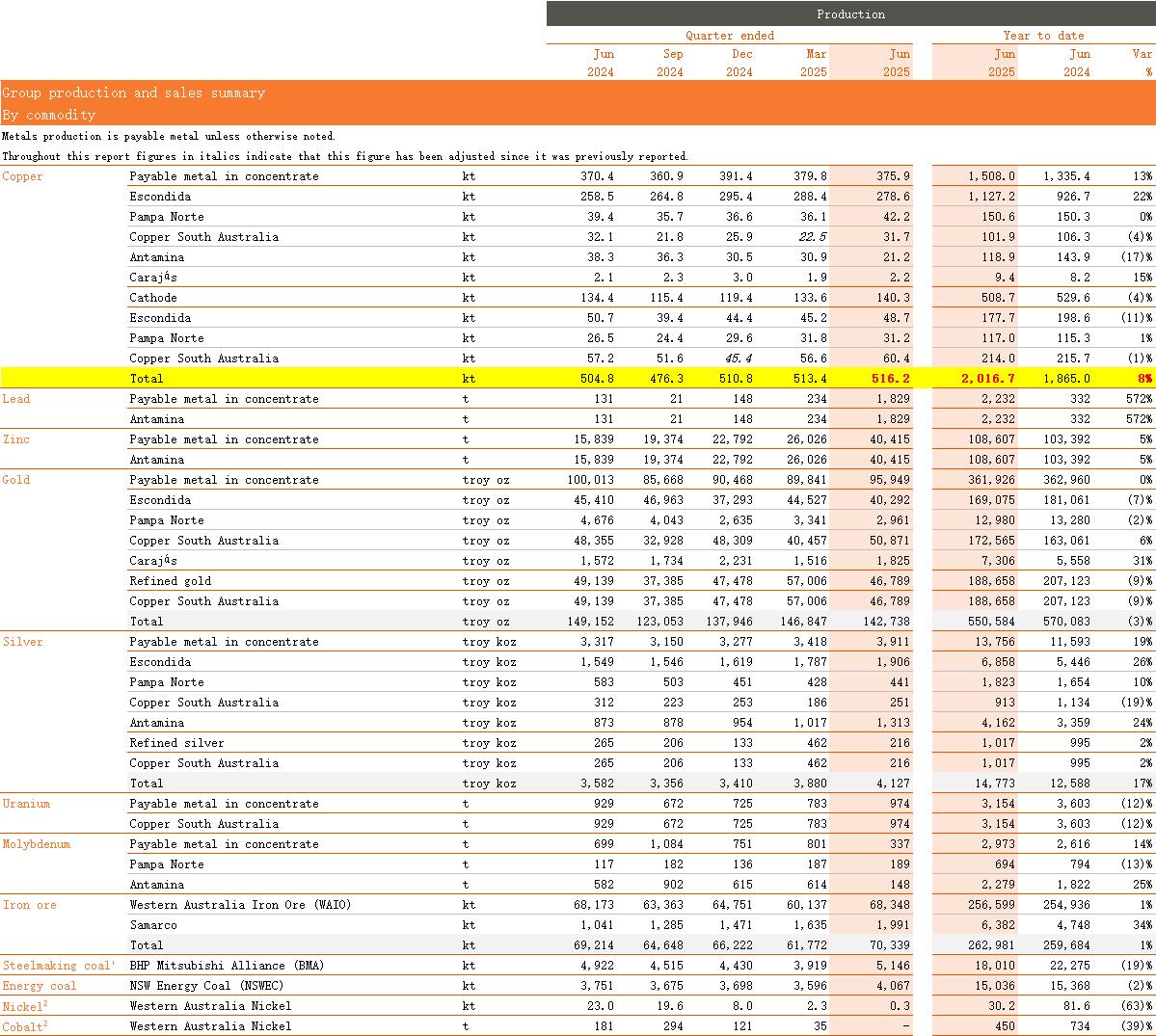Click the By commodity subtitle row
1156x1036 pixels.
coord(48,115)
